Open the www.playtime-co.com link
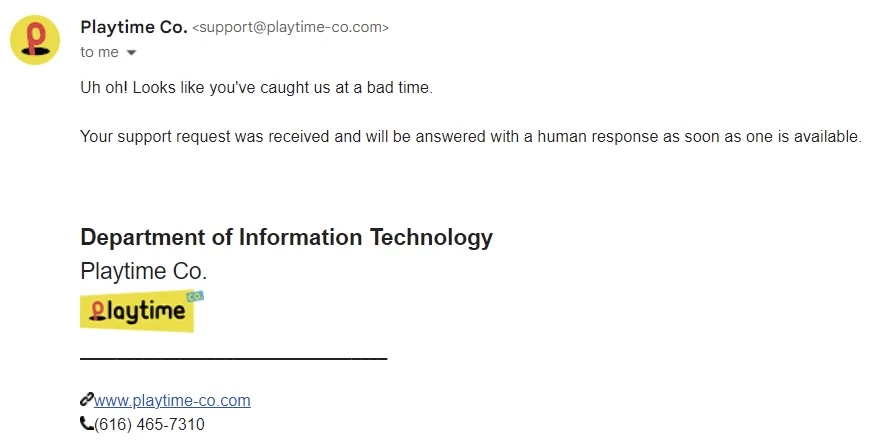The height and width of the screenshot is (448, 887). tap(172, 401)
